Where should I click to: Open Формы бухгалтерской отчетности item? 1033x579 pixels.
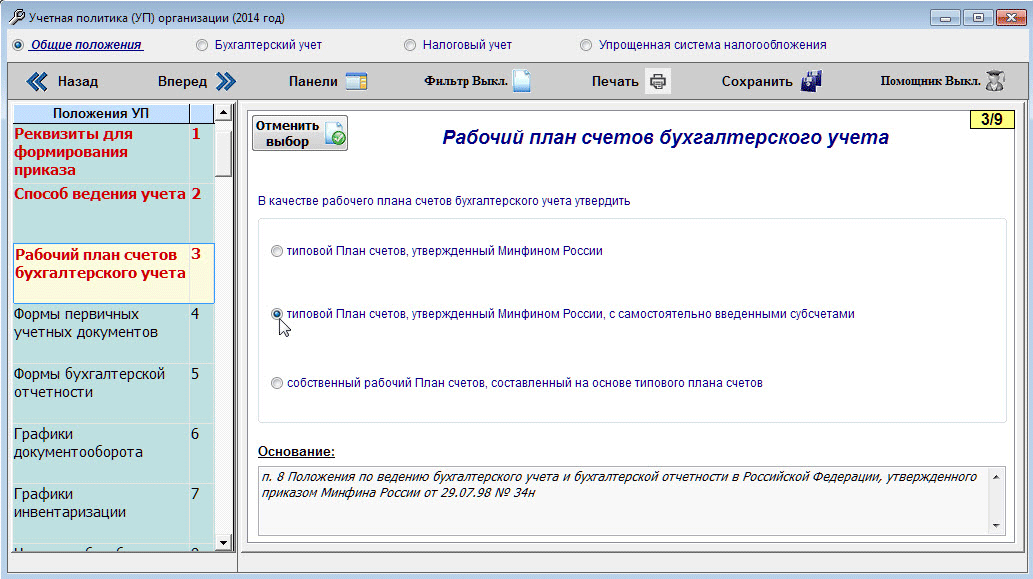point(113,393)
